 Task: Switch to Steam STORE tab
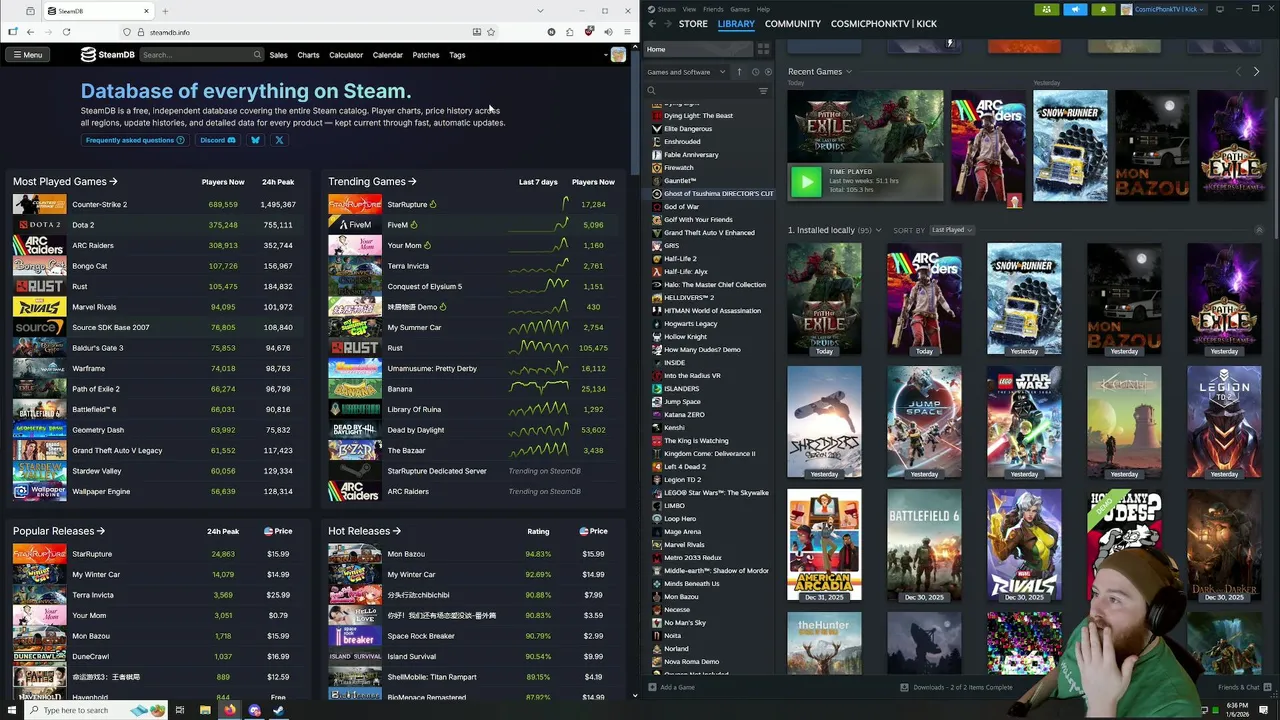(693, 24)
